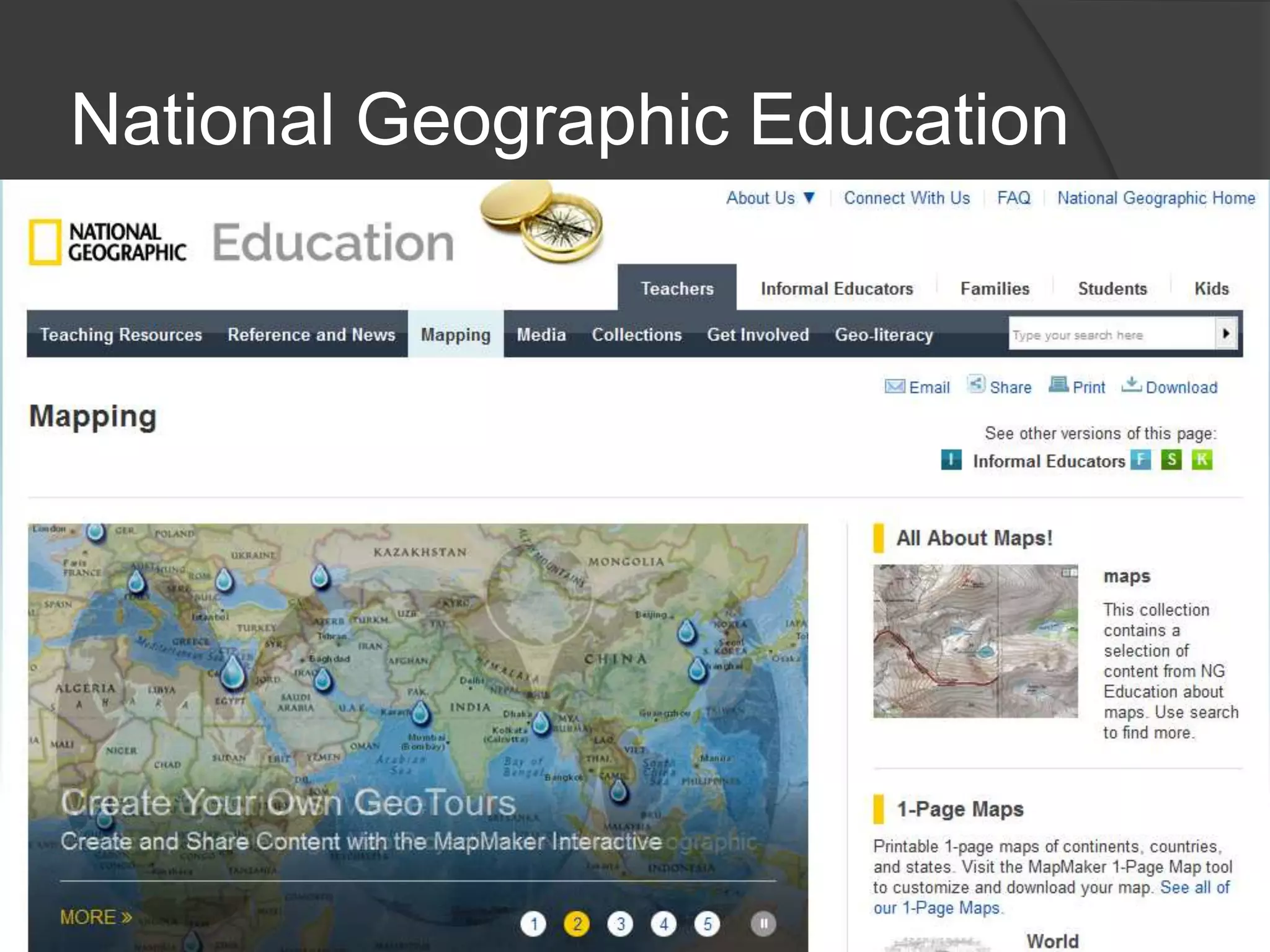1270x952 pixels.
Task: Click the Education site title
Action: point(333,242)
